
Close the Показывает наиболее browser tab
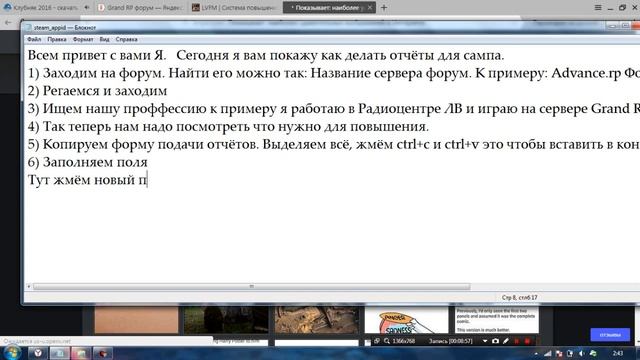pos(370,7)
